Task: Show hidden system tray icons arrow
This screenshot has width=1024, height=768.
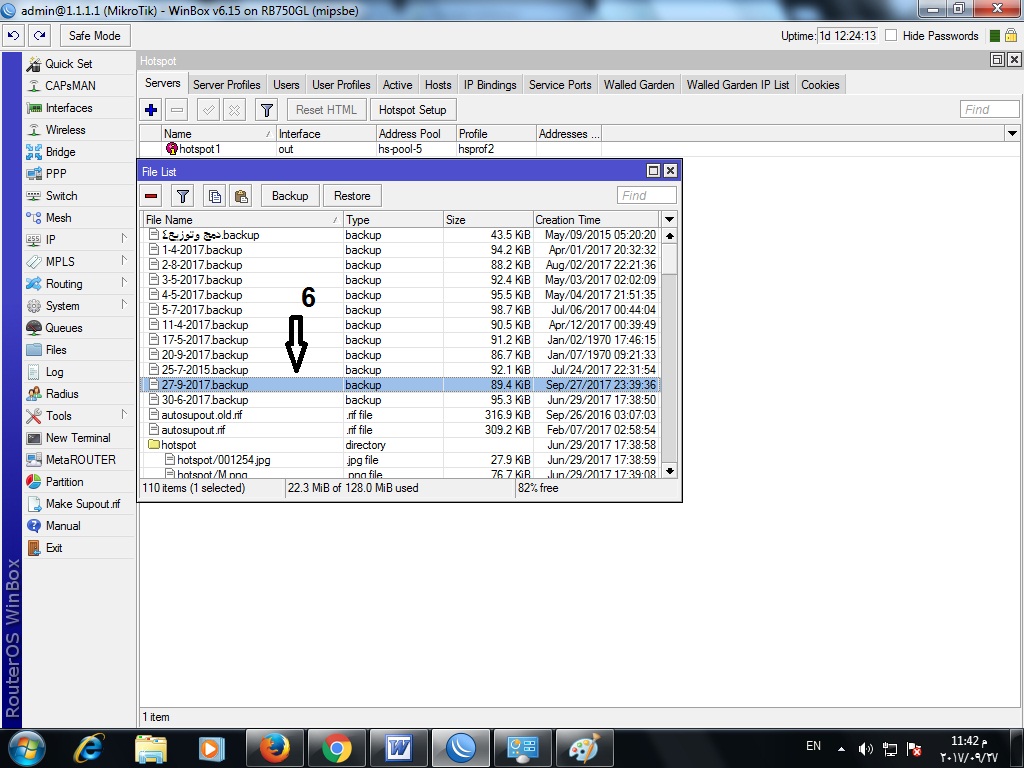Action: pos(841,749)
